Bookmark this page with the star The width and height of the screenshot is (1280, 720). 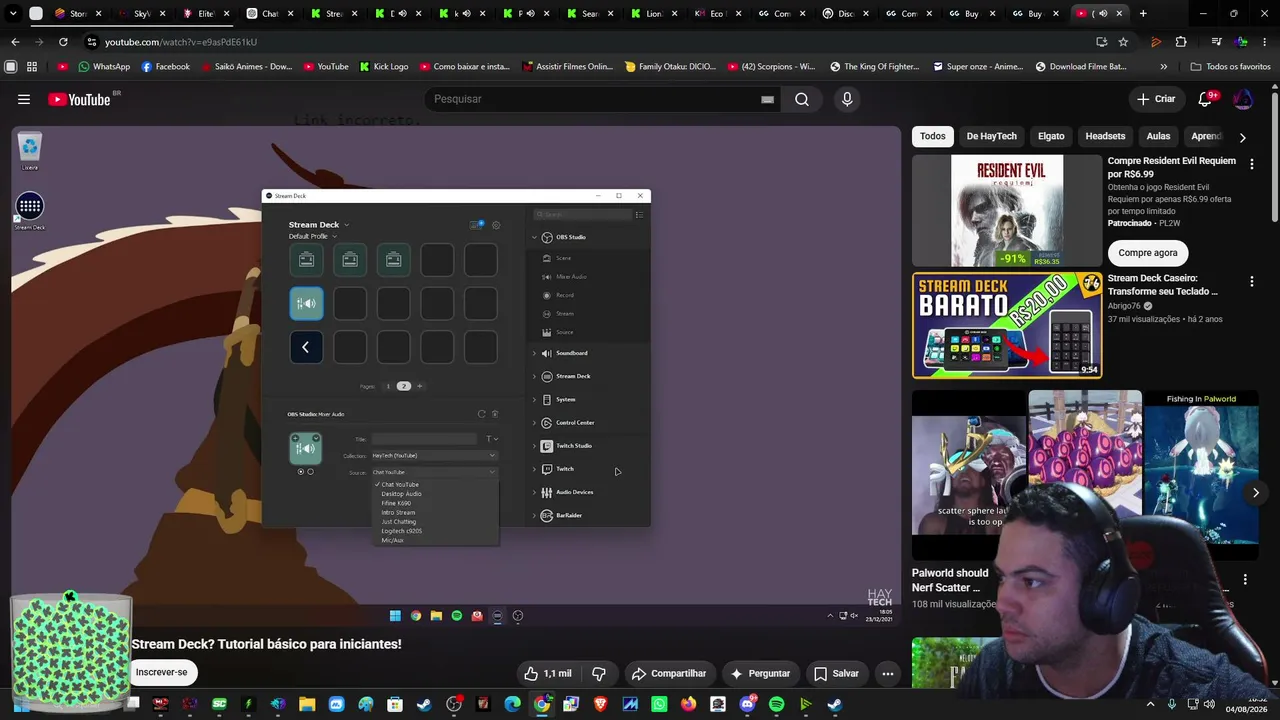1123,42
